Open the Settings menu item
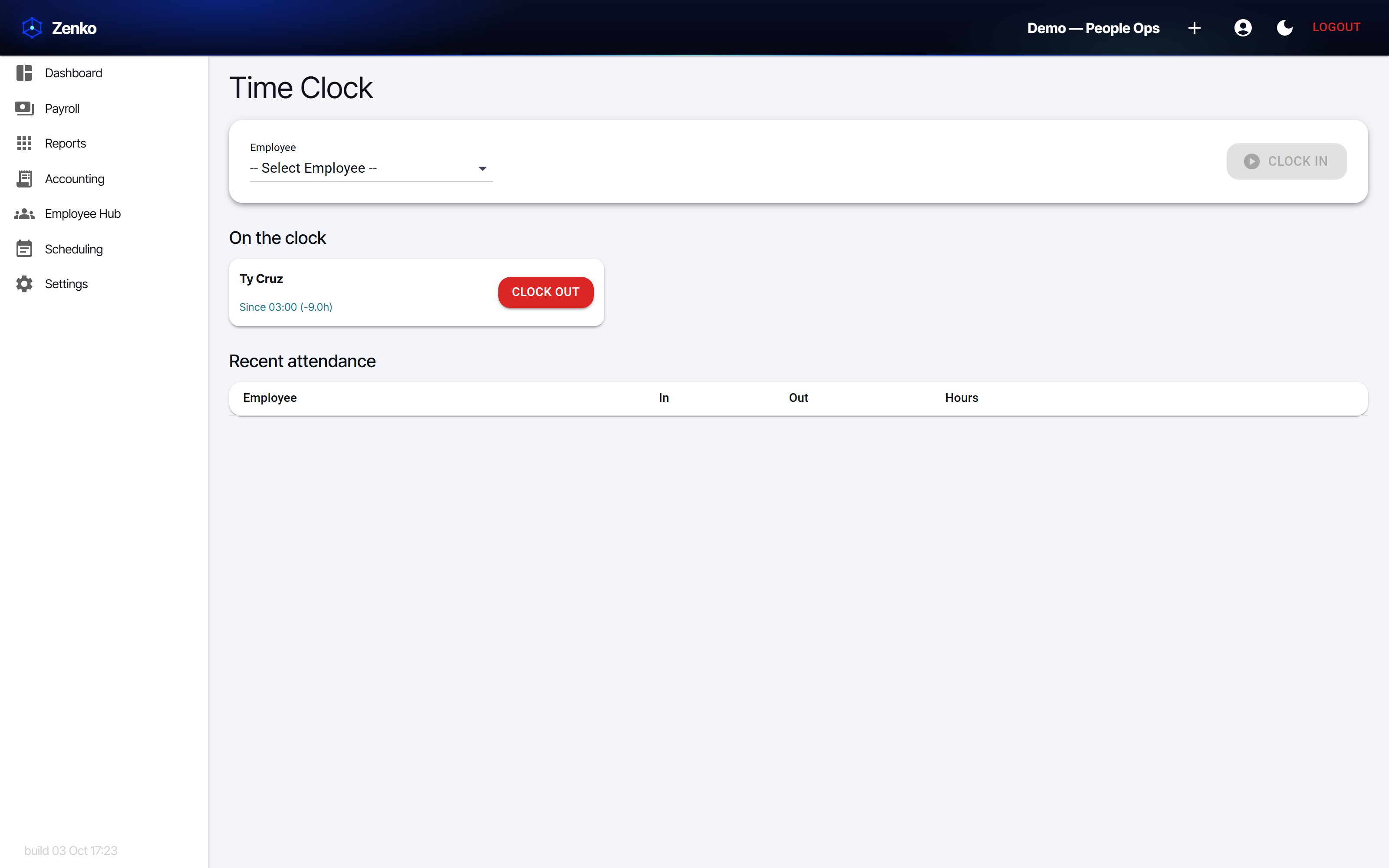Screen dimensions: 1389x868 tap(104, 284)
